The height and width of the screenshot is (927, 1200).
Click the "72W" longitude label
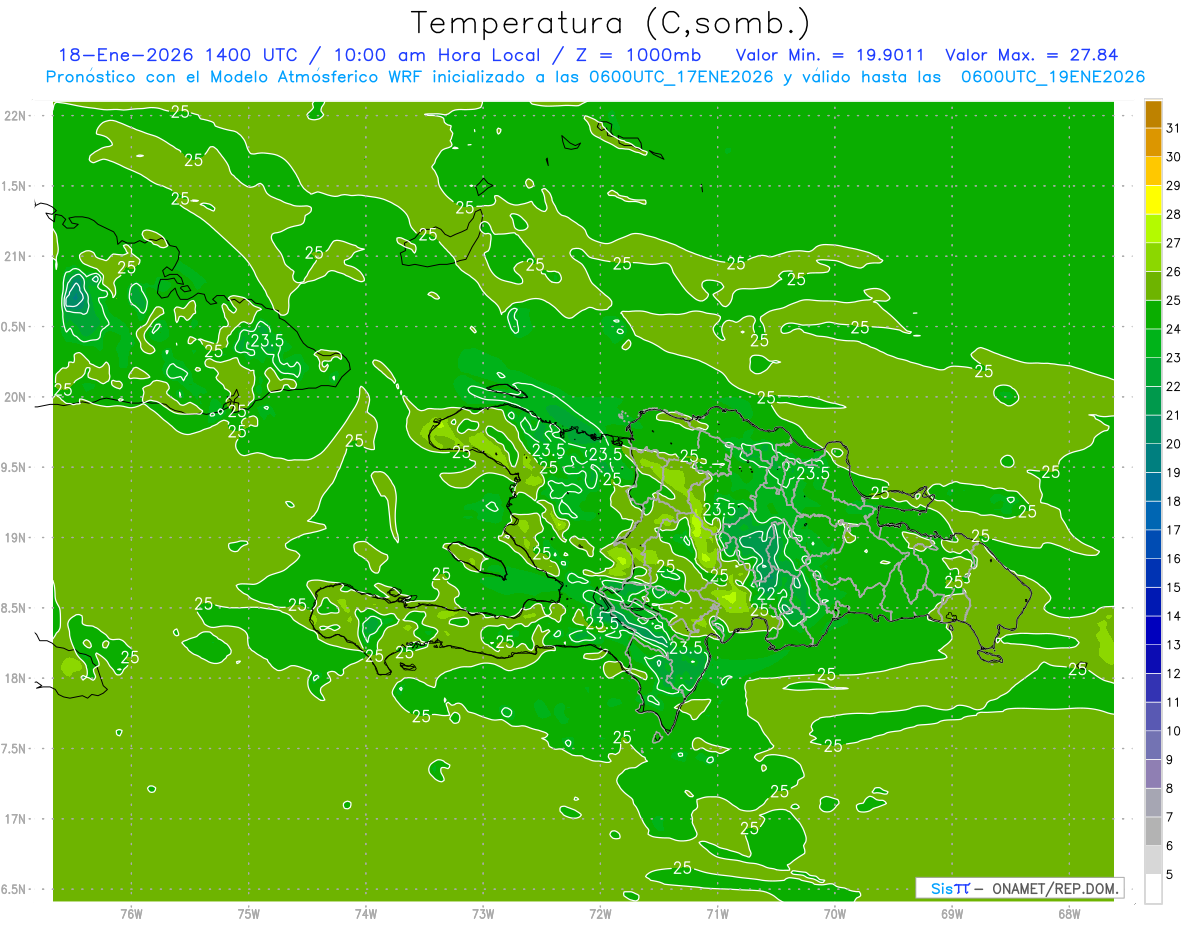click(x=600, y=913)
